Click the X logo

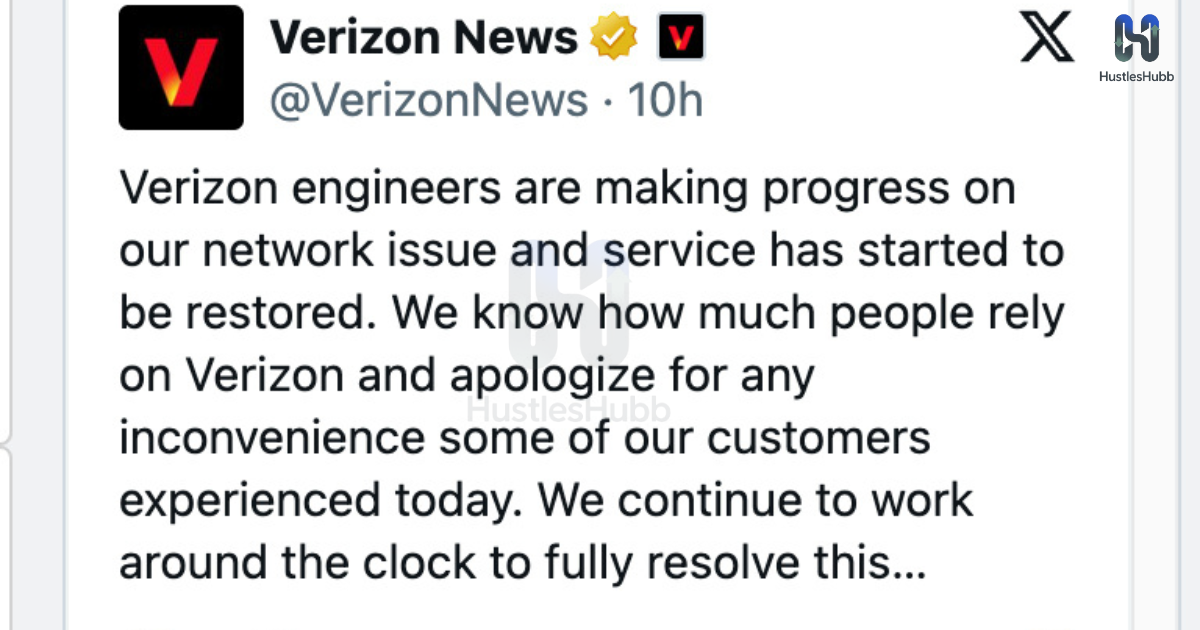(1047, 38)
